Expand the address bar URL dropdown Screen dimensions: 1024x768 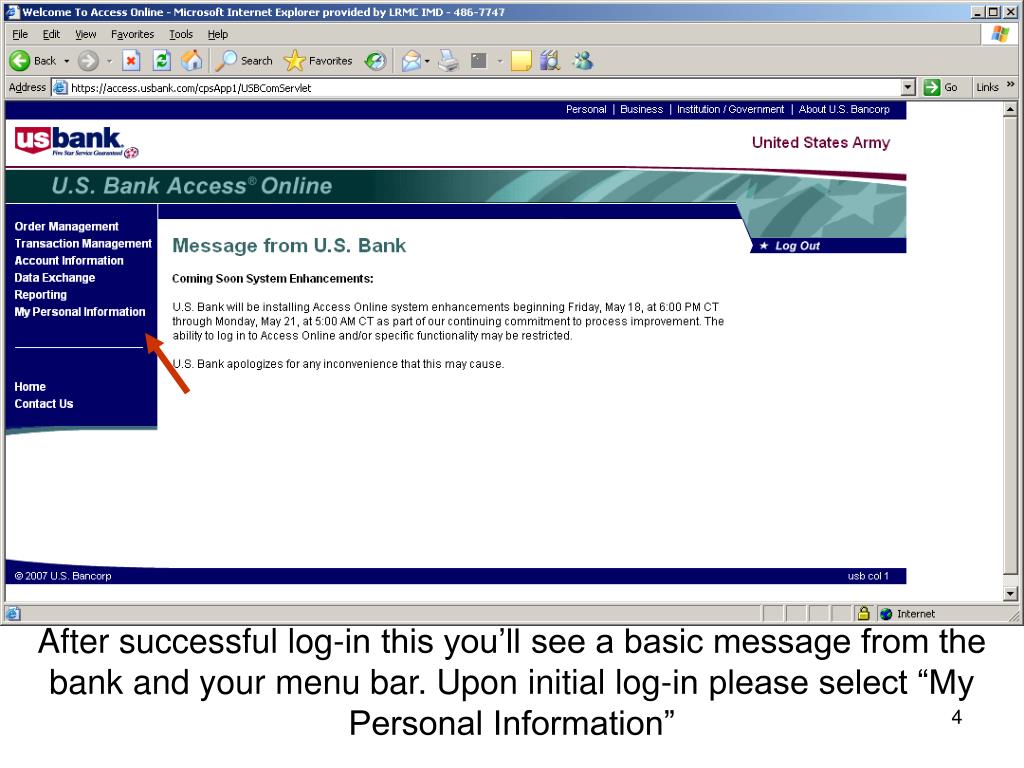(x=908, y=88)
